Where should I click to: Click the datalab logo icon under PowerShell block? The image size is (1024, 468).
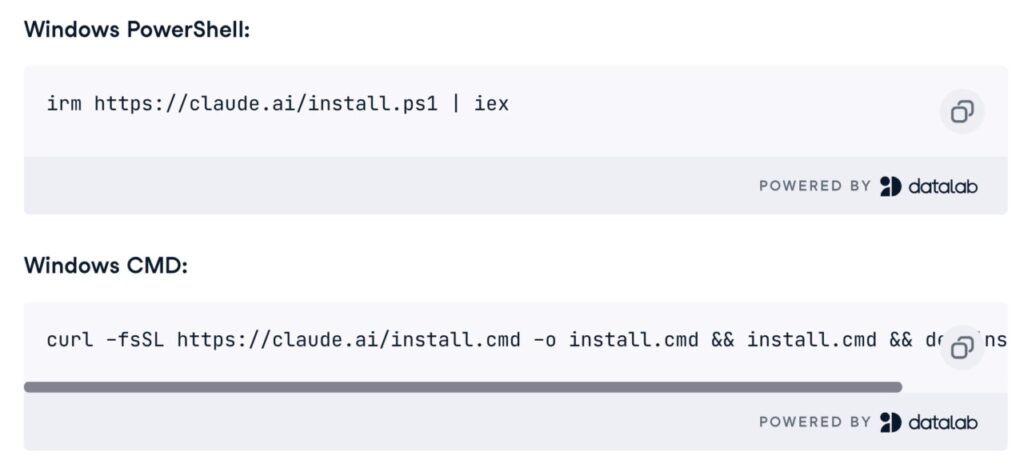click(890, 186)
